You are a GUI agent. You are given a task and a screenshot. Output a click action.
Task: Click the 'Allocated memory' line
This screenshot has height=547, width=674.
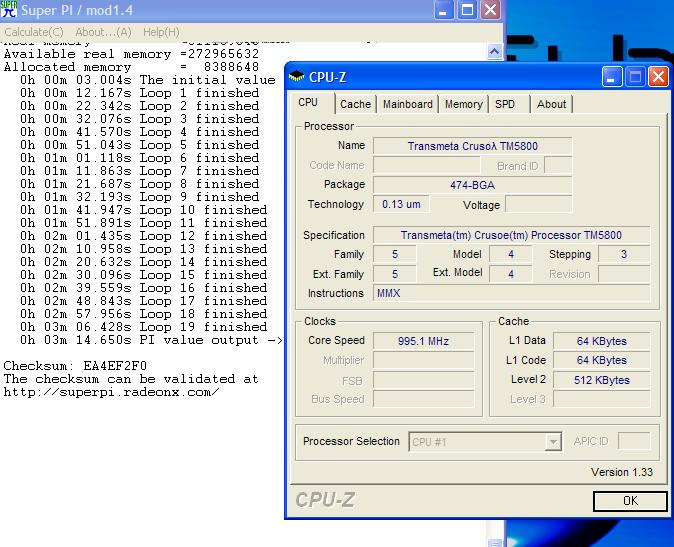pyautogui.click(x=131, y=67)
